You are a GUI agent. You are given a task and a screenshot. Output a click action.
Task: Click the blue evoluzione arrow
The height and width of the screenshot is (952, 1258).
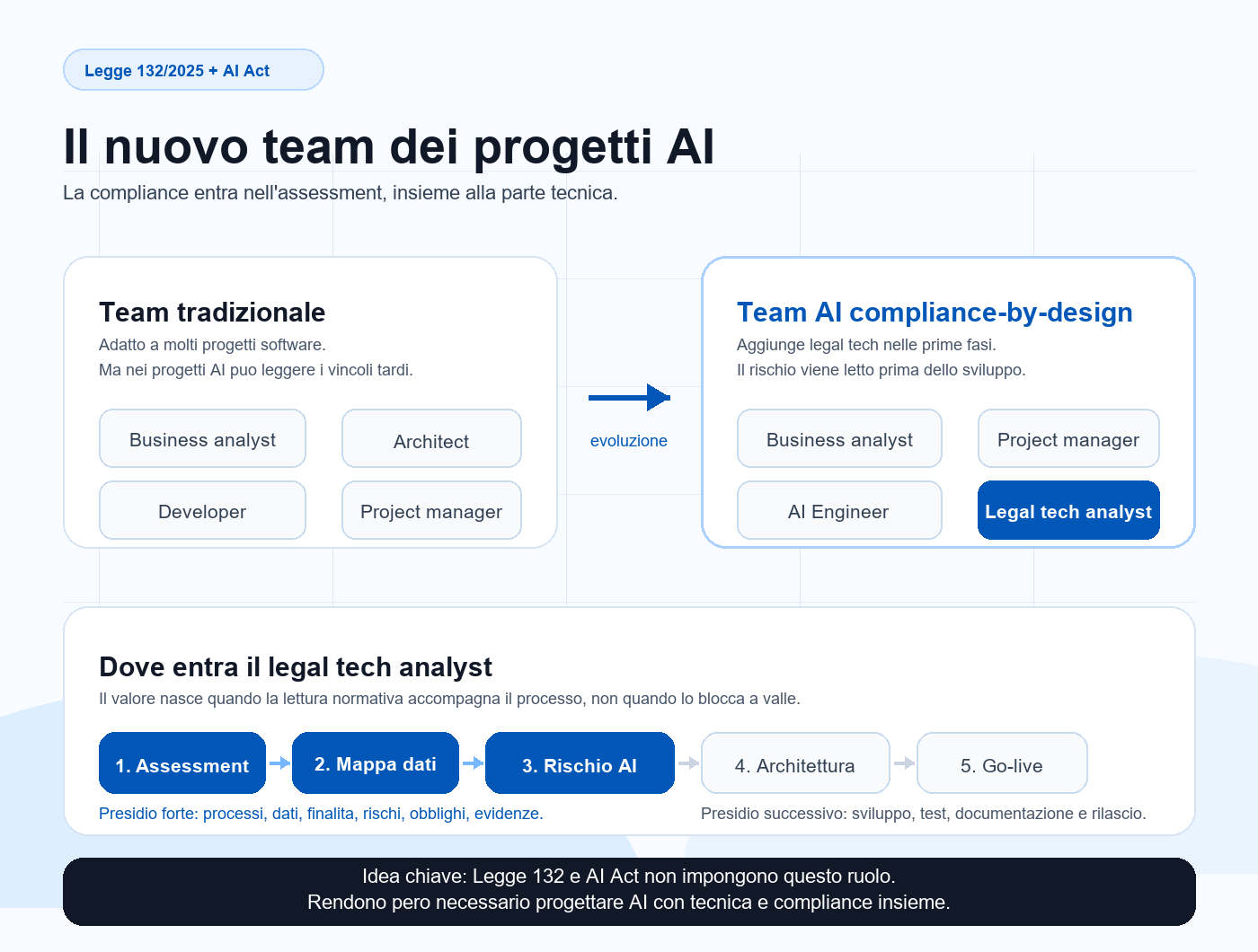click(x=629, y=397)
